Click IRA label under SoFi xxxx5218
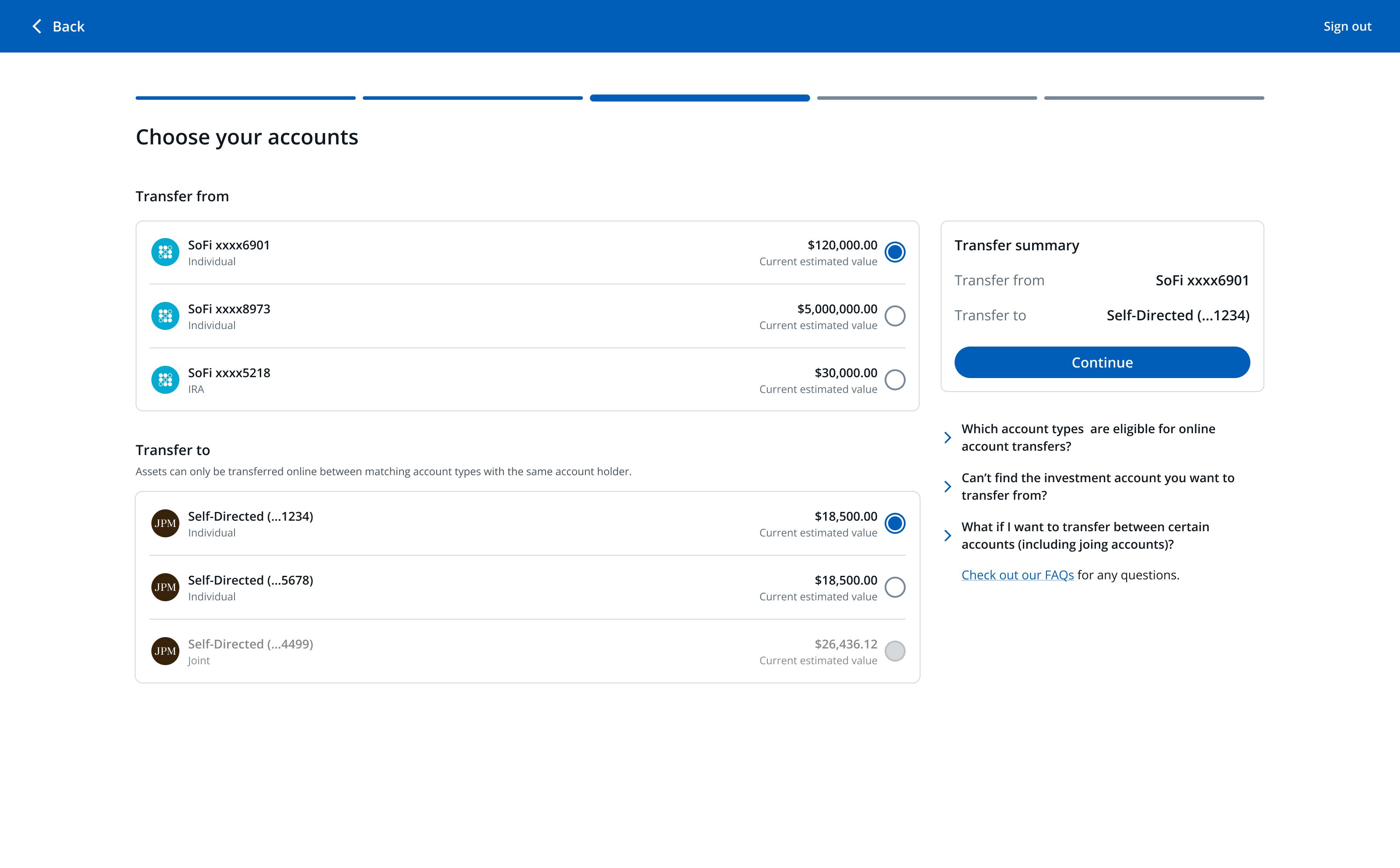1400x868 pixels. (196, 389)
